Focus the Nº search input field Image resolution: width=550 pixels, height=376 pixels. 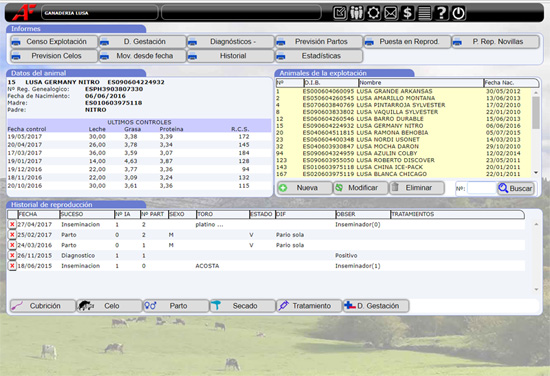point(481,188)
